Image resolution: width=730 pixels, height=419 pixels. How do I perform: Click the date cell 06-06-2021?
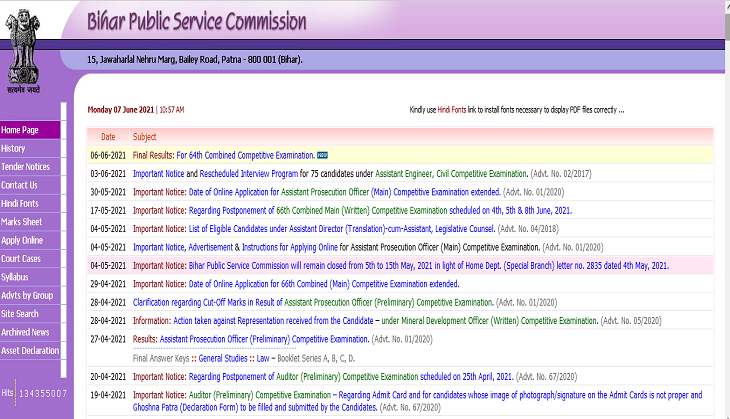pos(108,155)
